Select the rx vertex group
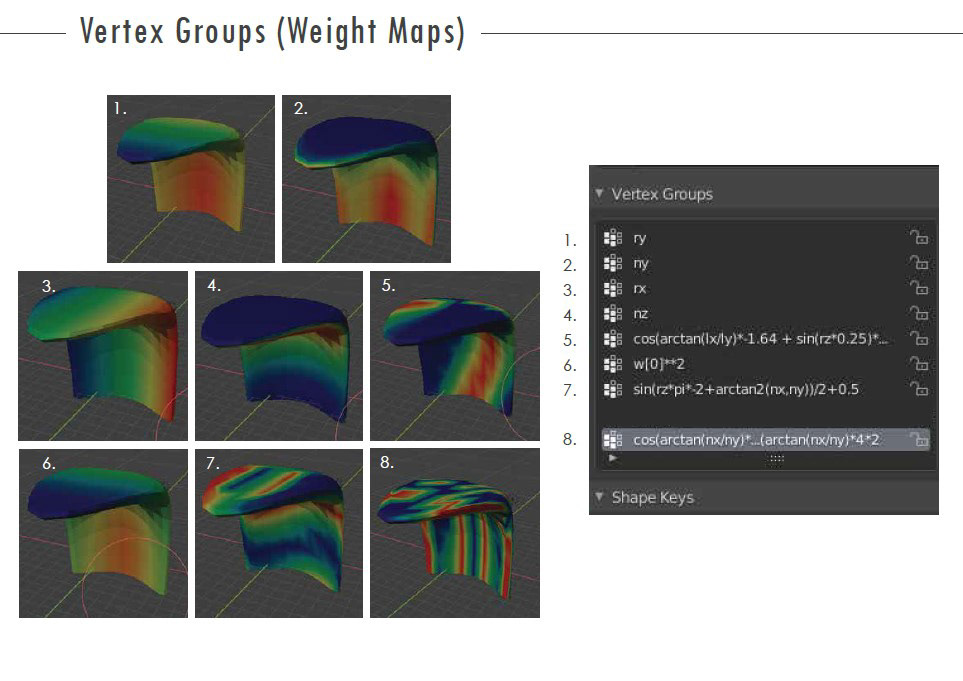 pyautogui.click(x=765, y=288)
